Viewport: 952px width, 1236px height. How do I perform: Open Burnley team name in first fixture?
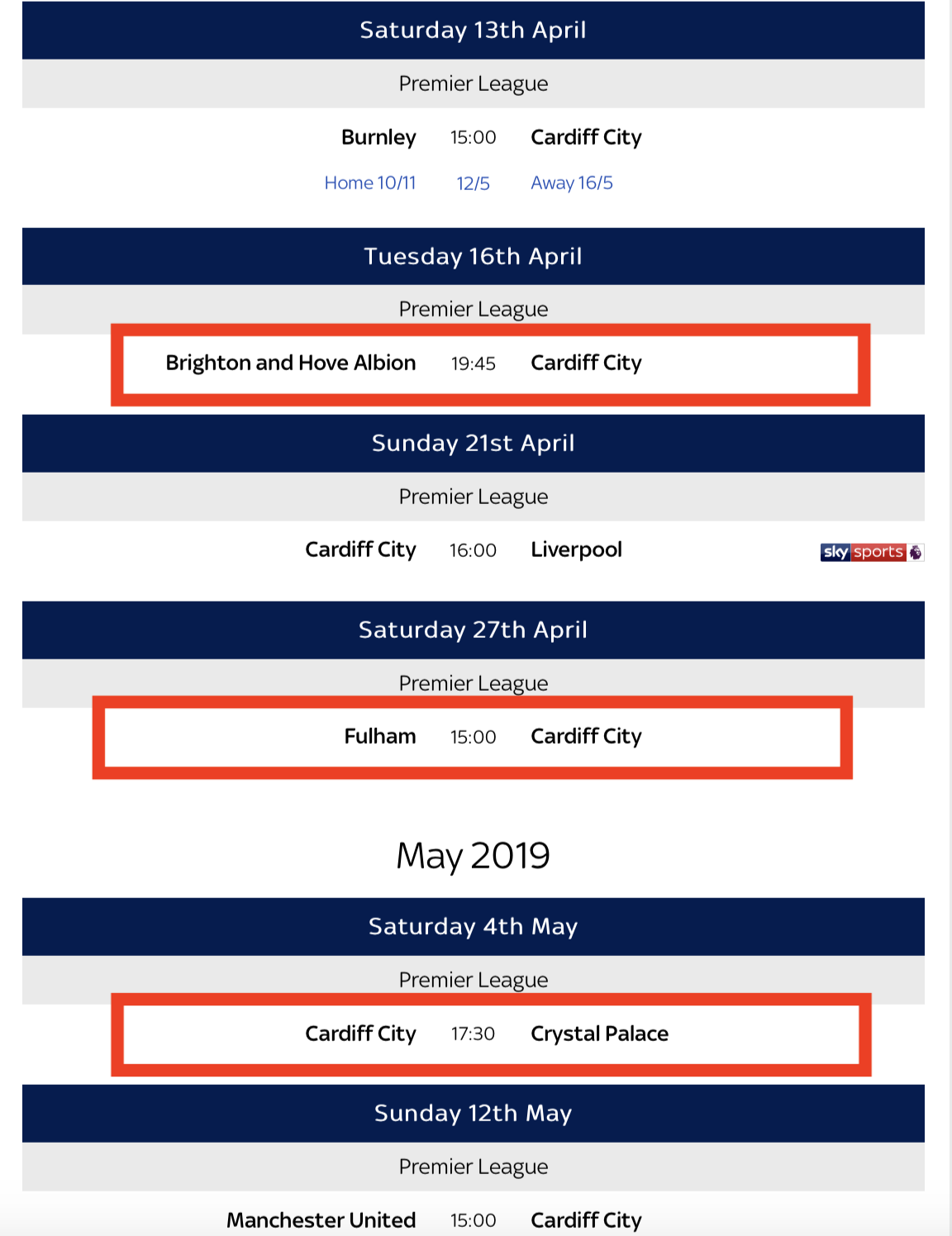(x=378, y=137)
